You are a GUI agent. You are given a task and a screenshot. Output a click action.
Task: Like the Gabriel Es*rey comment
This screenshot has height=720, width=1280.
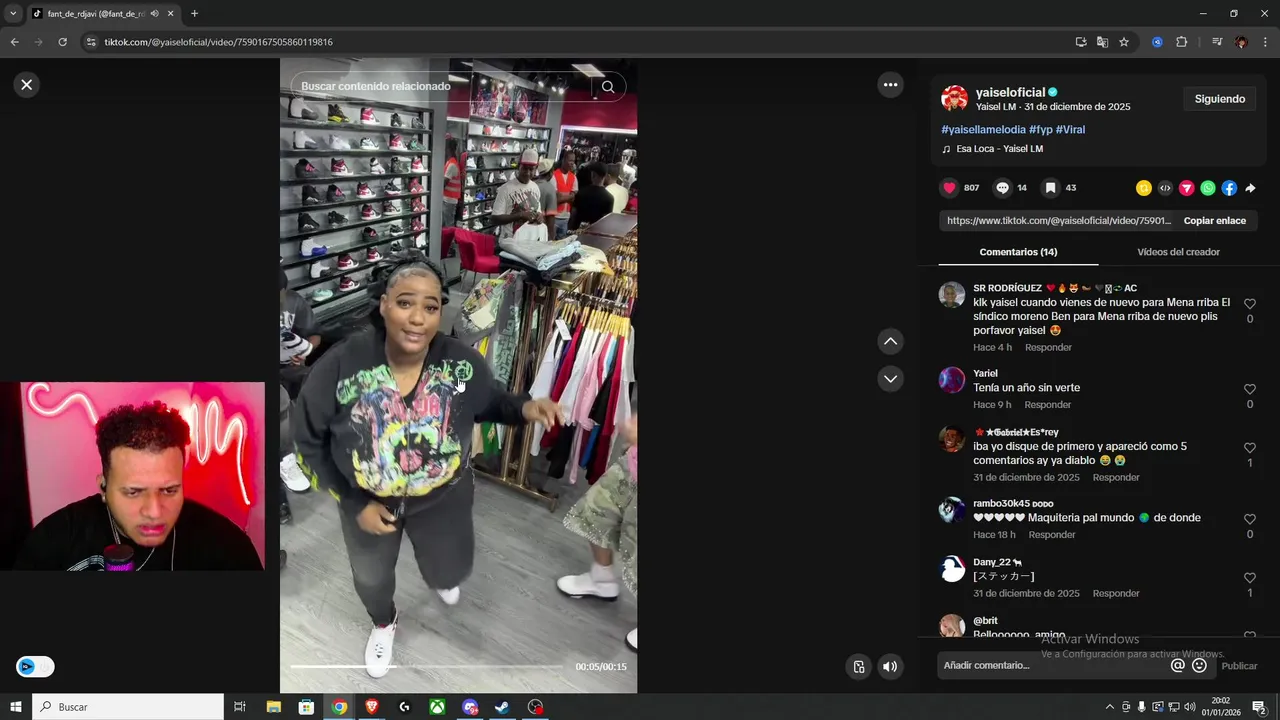coord(1249,448)
